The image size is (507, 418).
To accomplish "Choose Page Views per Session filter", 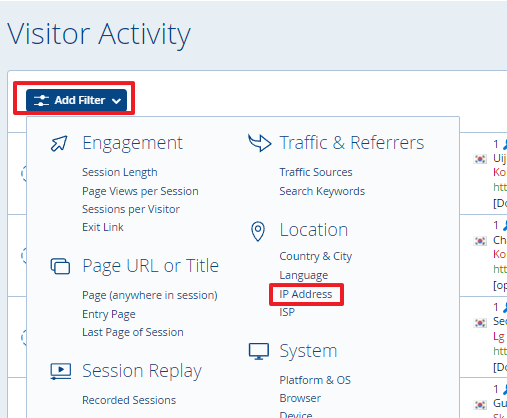I will [140, 191].
